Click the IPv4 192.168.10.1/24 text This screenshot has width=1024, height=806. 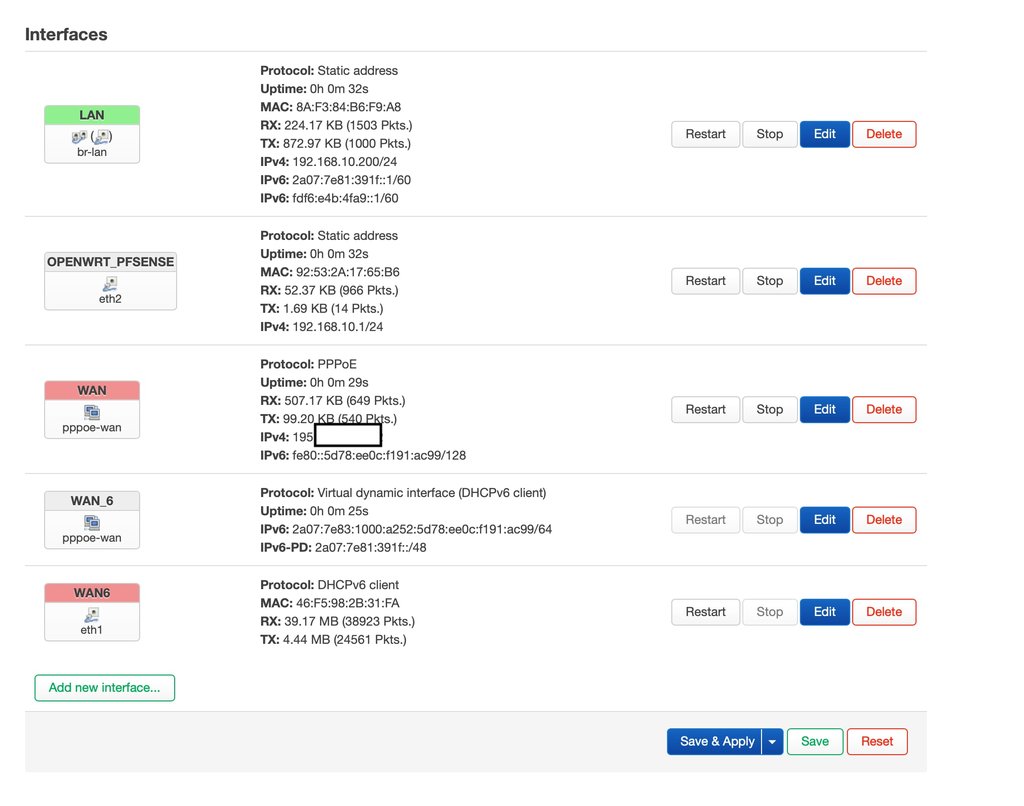point(321,327)
